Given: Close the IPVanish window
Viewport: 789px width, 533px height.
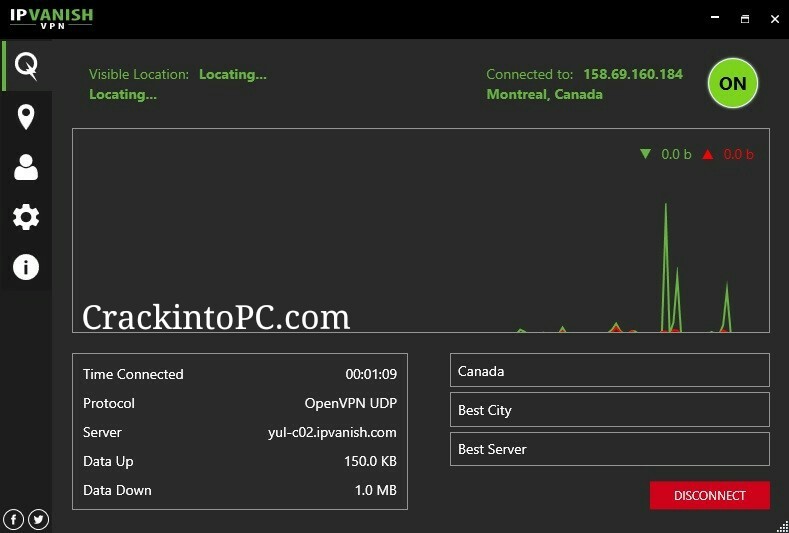Looking at the screenshot, I should point(775,19).
